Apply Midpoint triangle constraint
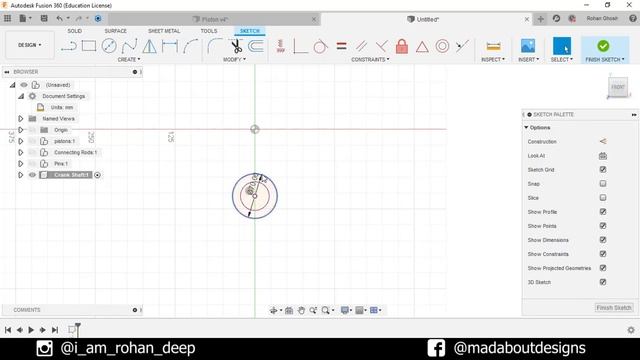The width and height of the screenshot is (640, 360). coord(422,47)
